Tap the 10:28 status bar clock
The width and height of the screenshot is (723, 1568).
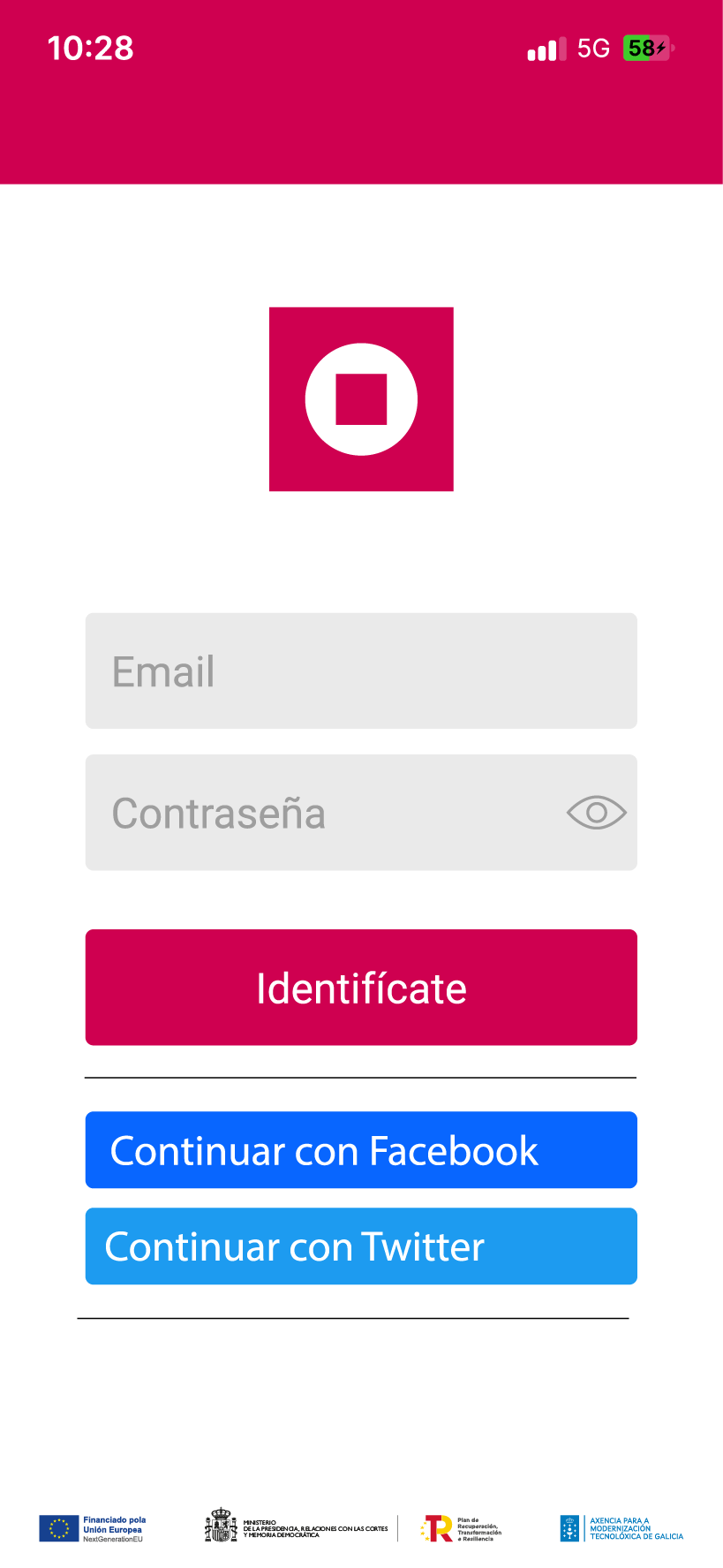pyautogui.click(x=90, y=49)
